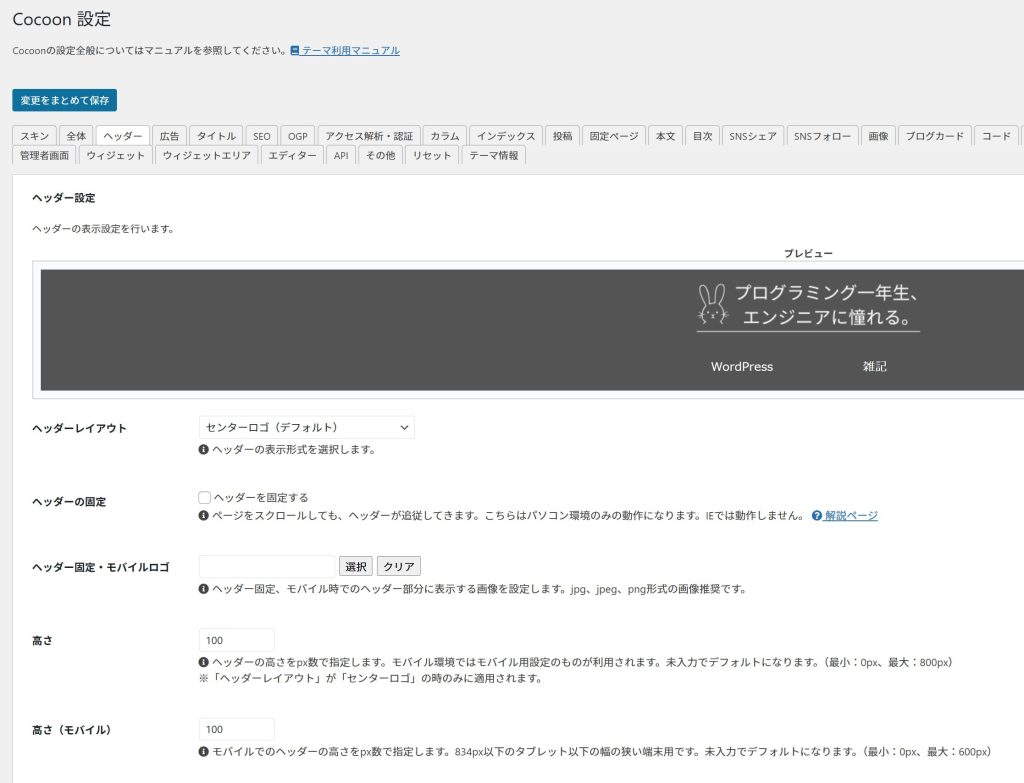Select the アクセス解析・認証 tab
Screen dimensions: 1024x783
(369, 136)
